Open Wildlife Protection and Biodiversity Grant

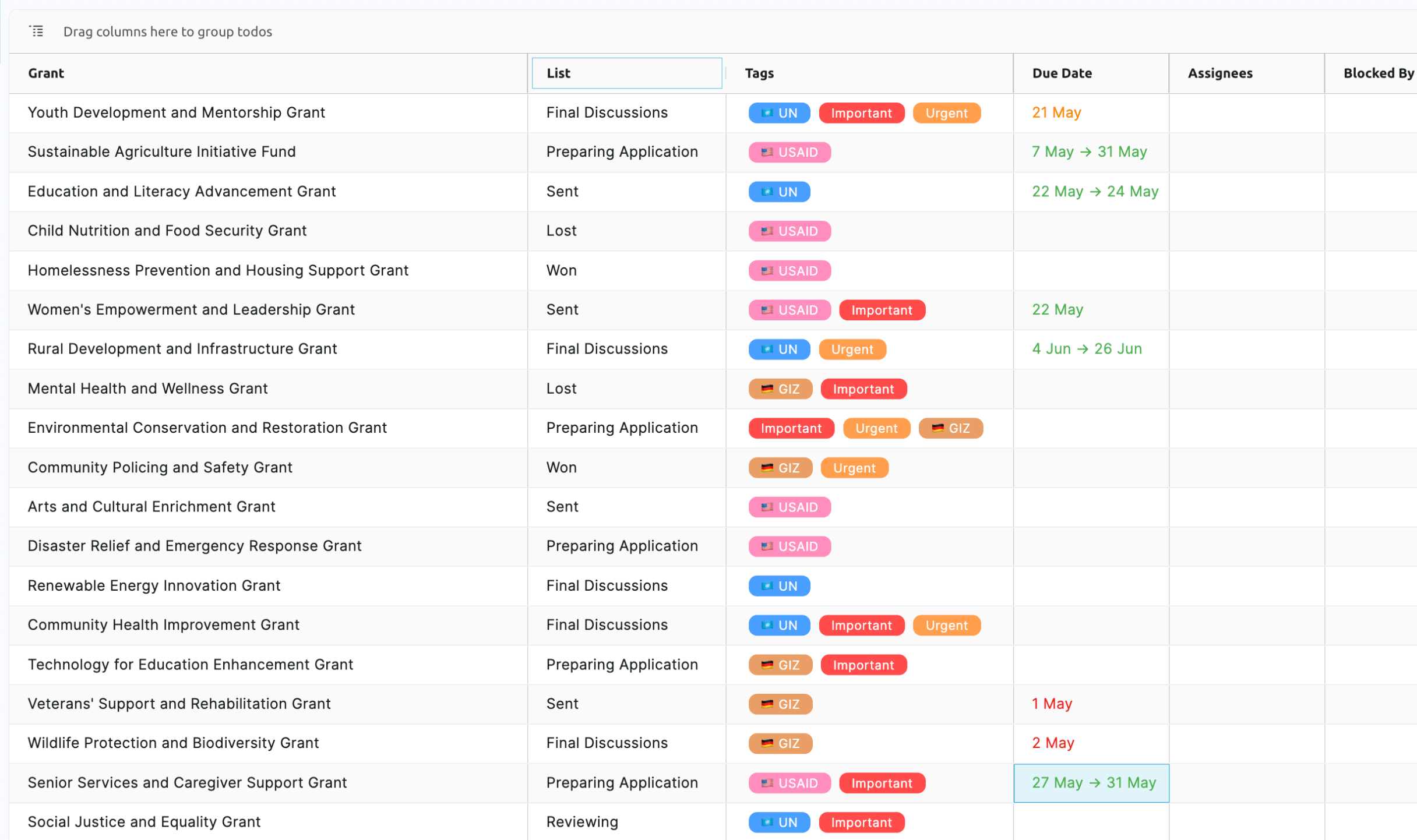(x=173, y=743)
